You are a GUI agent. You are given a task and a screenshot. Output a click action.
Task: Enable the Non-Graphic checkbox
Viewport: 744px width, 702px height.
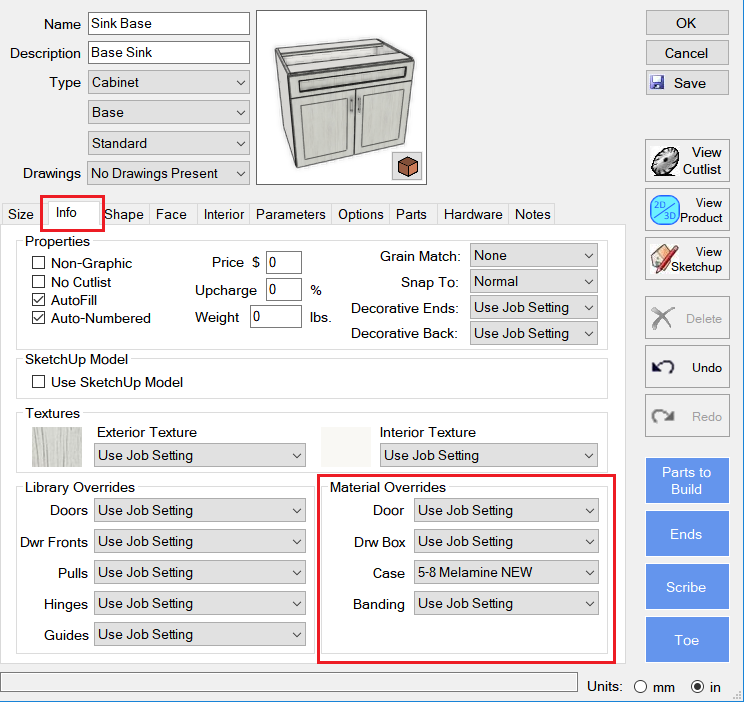coord(39,264)
